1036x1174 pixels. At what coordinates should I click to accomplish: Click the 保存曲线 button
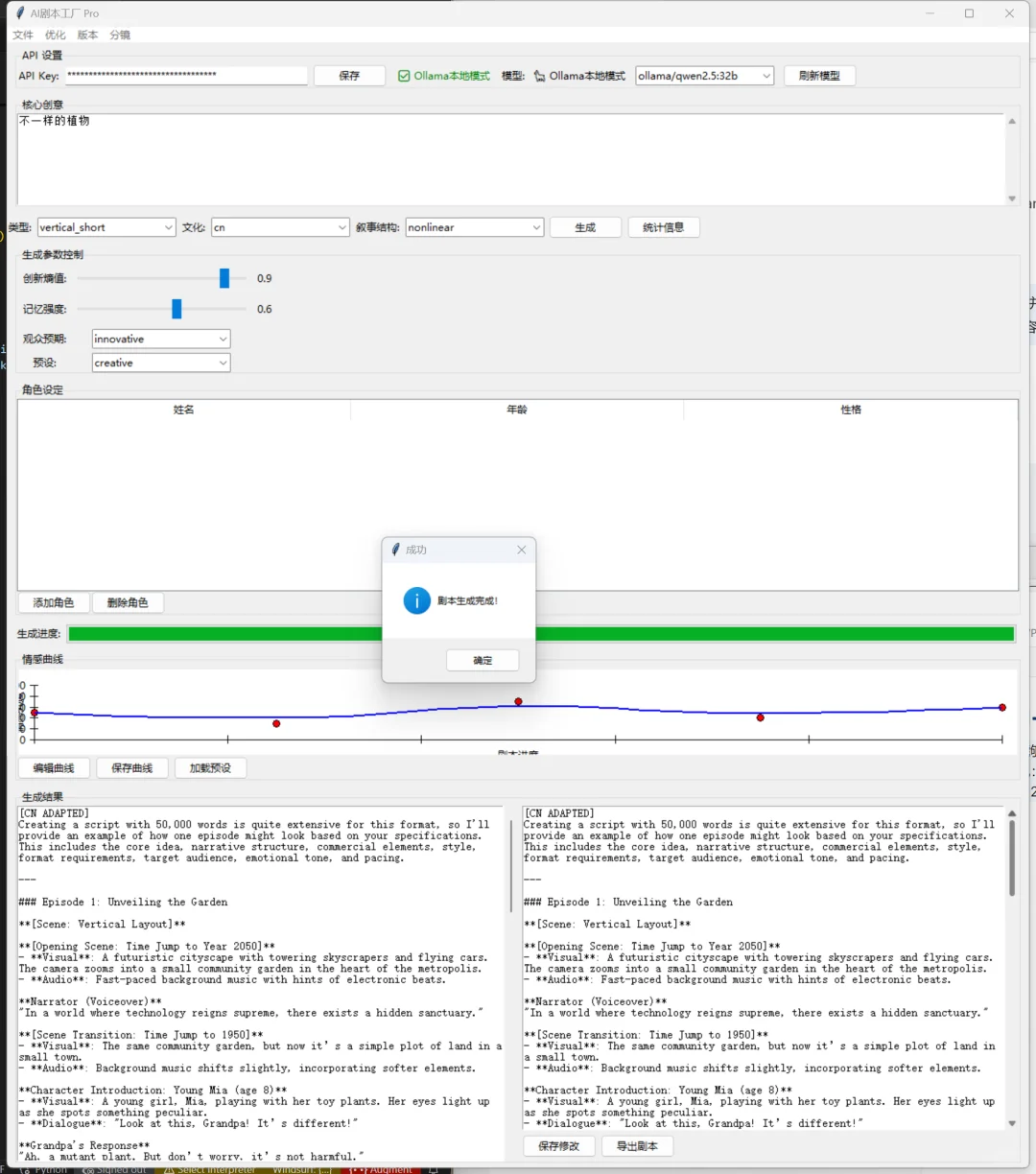[x=132, y=767]
